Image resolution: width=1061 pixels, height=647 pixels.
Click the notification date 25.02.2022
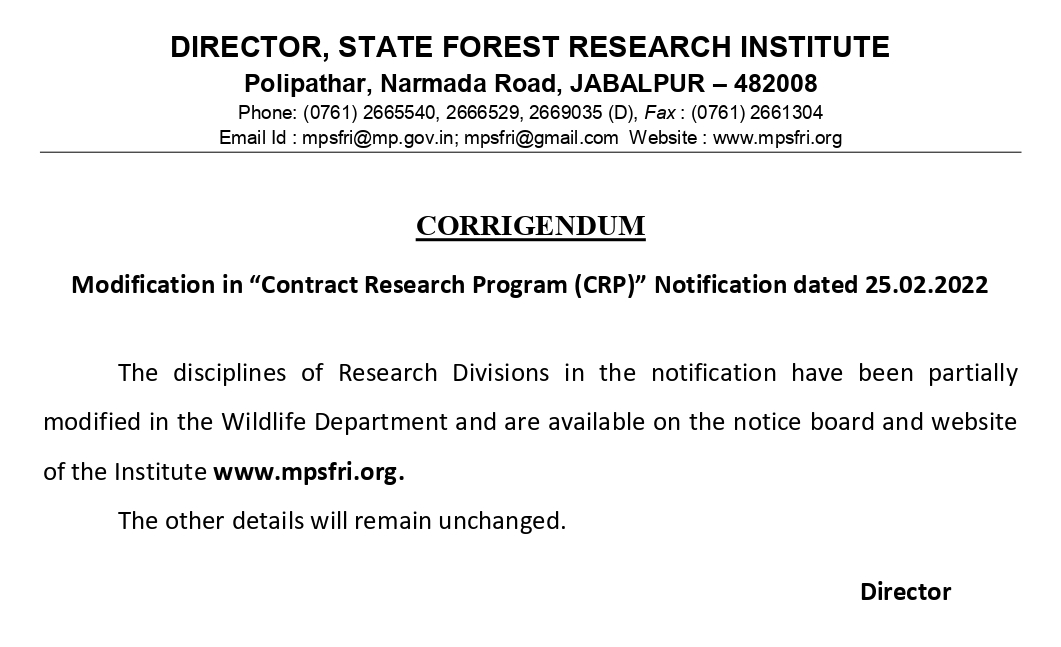[x=926, y=284]
